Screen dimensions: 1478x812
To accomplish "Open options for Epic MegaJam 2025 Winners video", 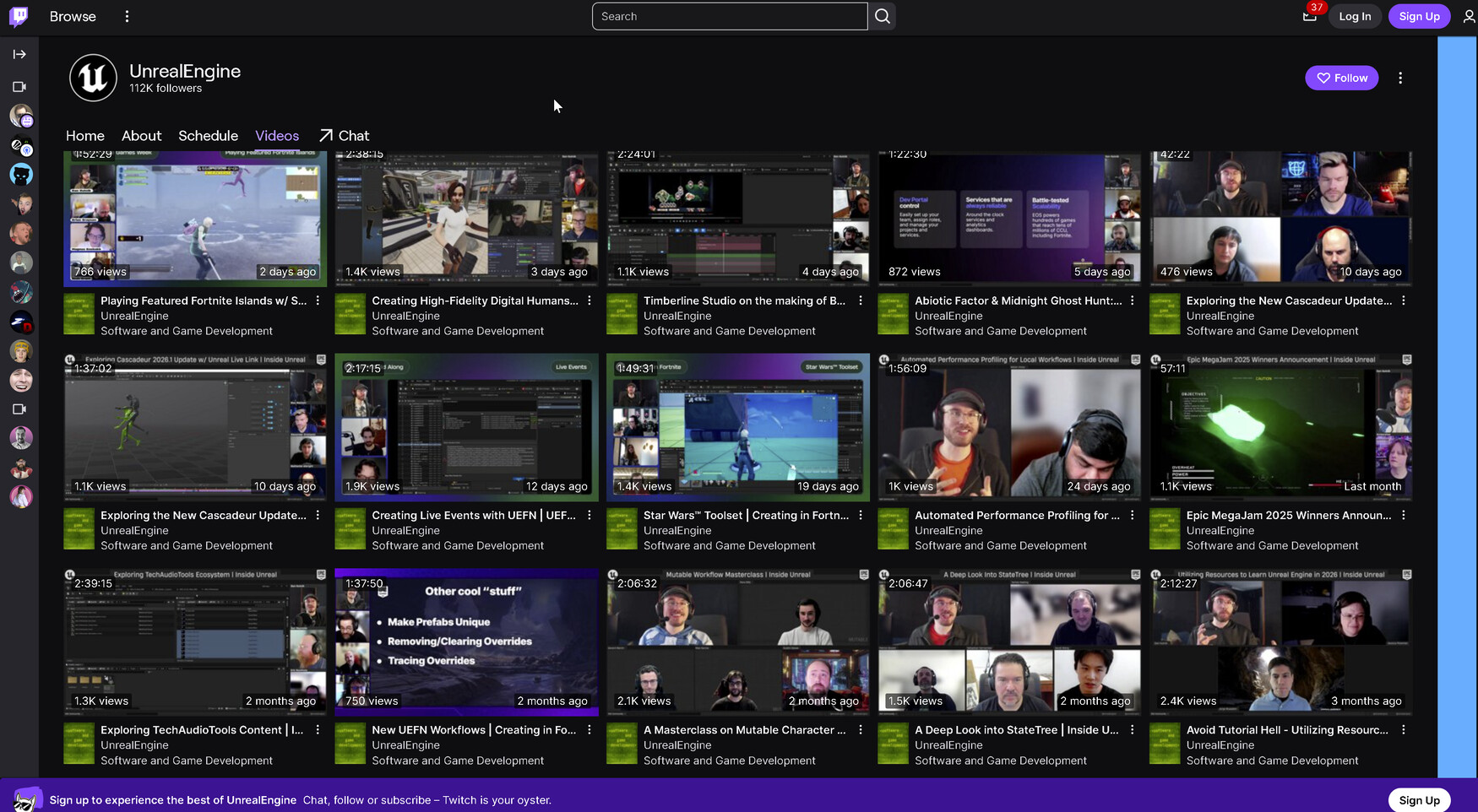I will point(1403,516).
